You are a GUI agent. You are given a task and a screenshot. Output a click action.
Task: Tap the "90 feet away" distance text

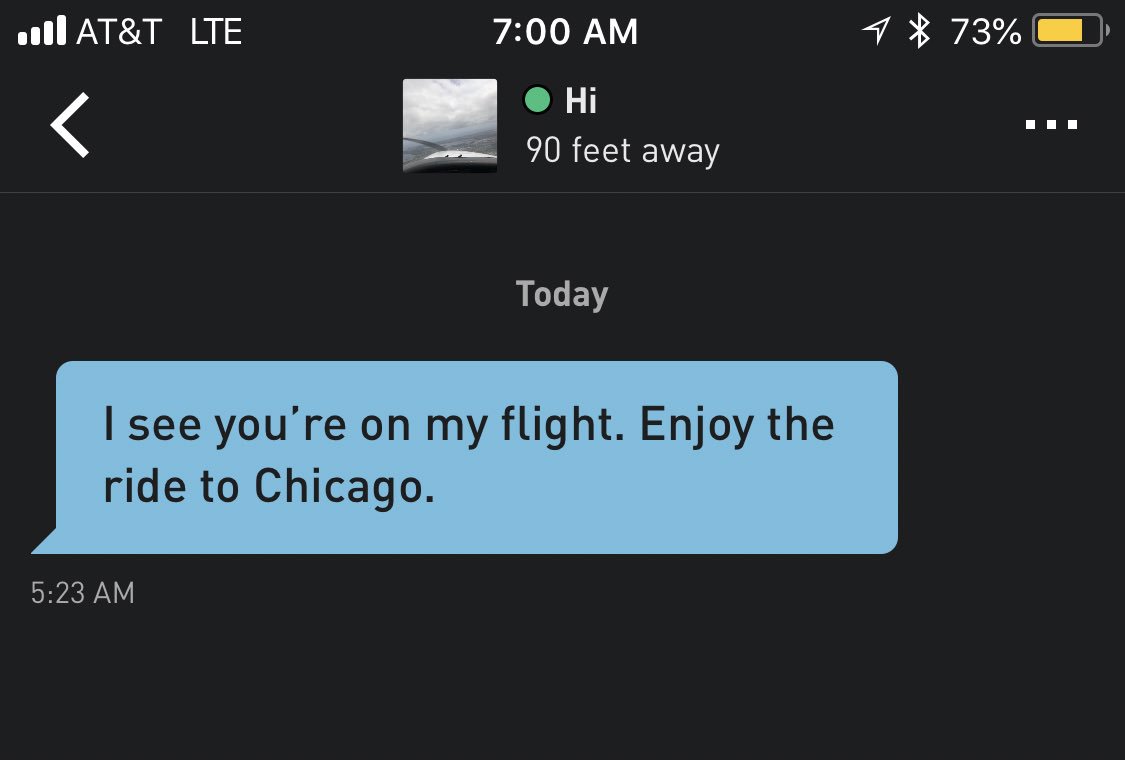click(622, 151)
